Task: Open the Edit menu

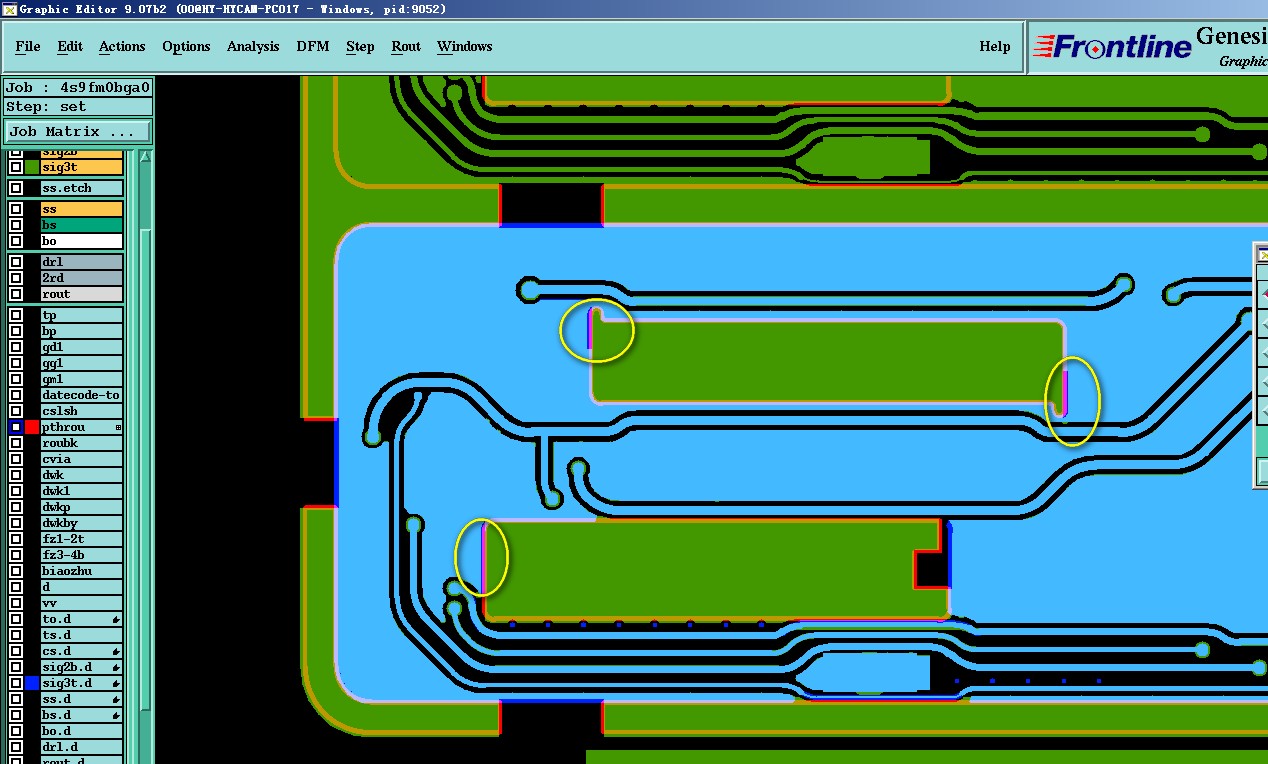Action: [70, 46]
